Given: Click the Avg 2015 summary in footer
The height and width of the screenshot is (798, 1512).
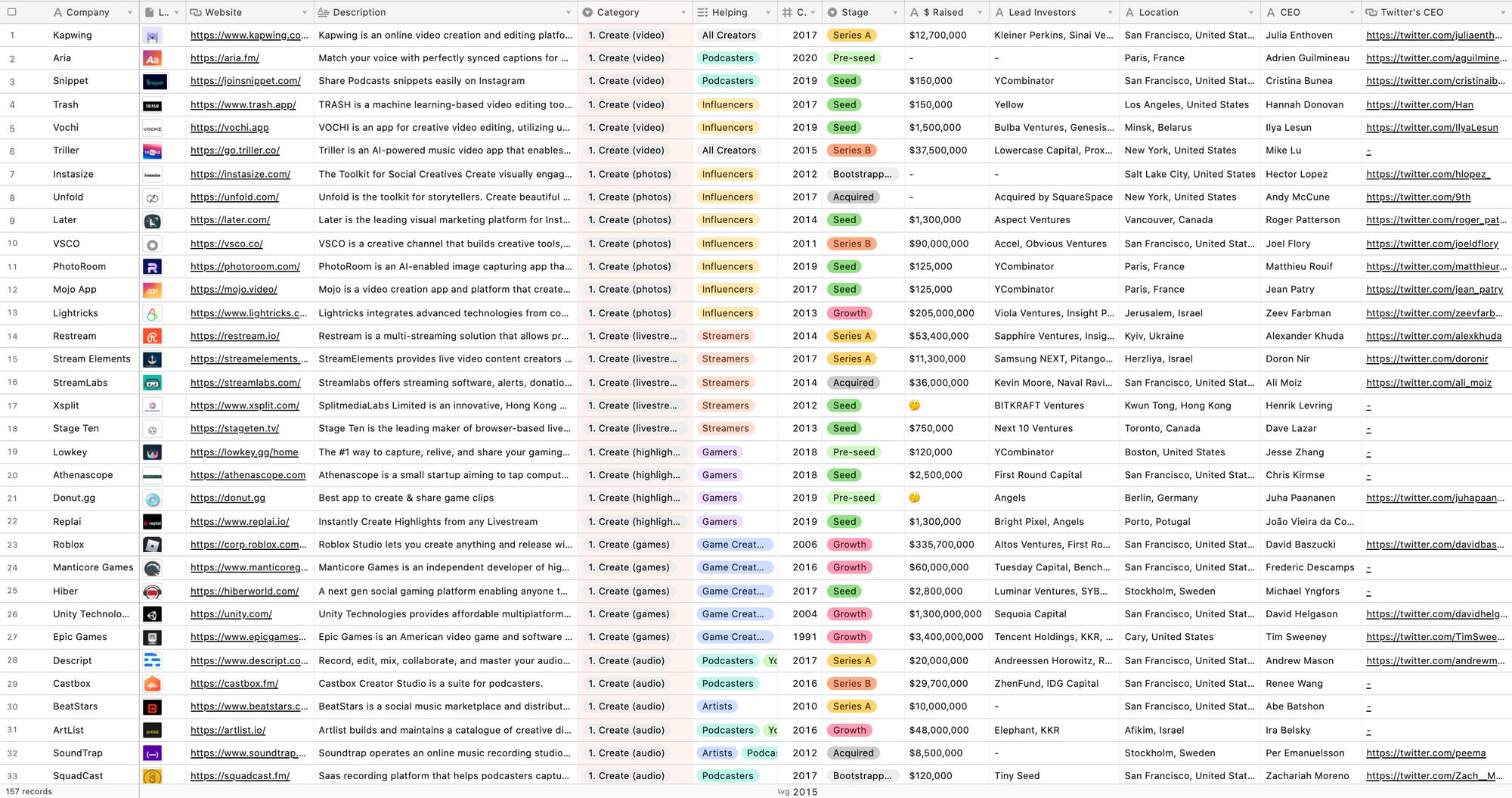Looking at the screenshot, I should (x=798, y=792).
